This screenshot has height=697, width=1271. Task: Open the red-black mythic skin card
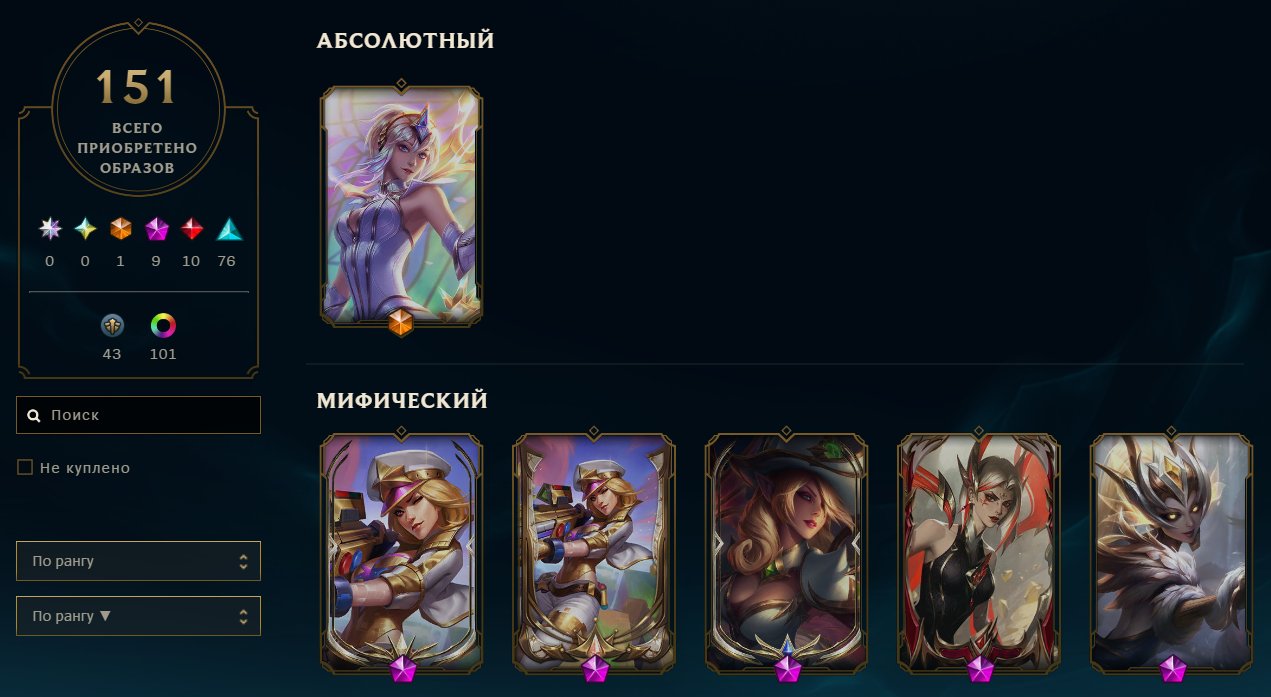pos(978,552)
